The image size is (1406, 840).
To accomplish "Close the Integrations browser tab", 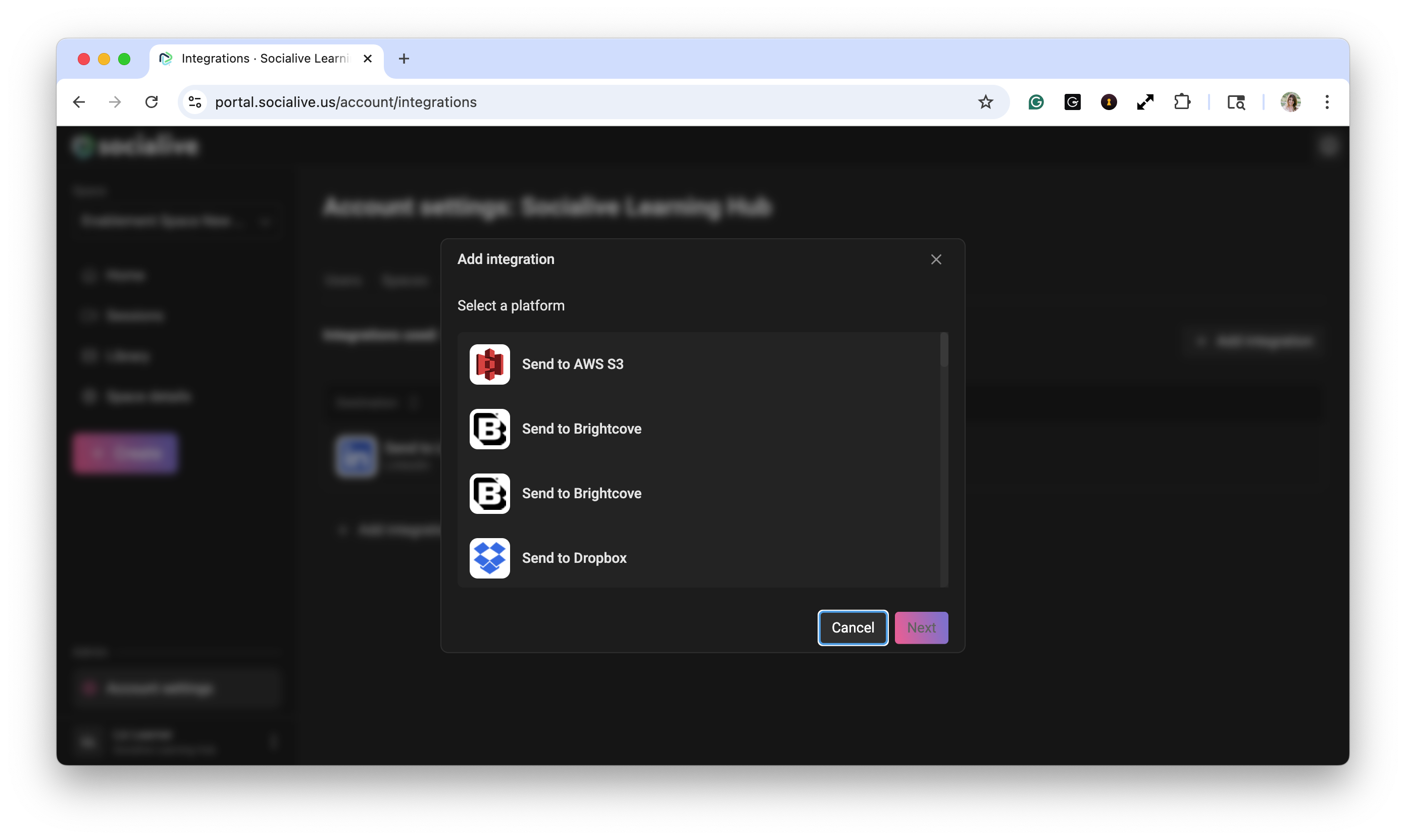I will click(x=368, y=58).
